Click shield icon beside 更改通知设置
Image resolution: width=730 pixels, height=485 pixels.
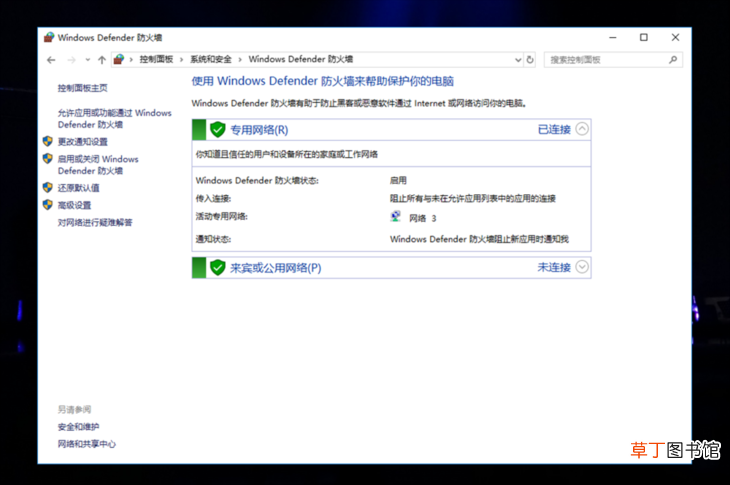(x=47, y=141)
